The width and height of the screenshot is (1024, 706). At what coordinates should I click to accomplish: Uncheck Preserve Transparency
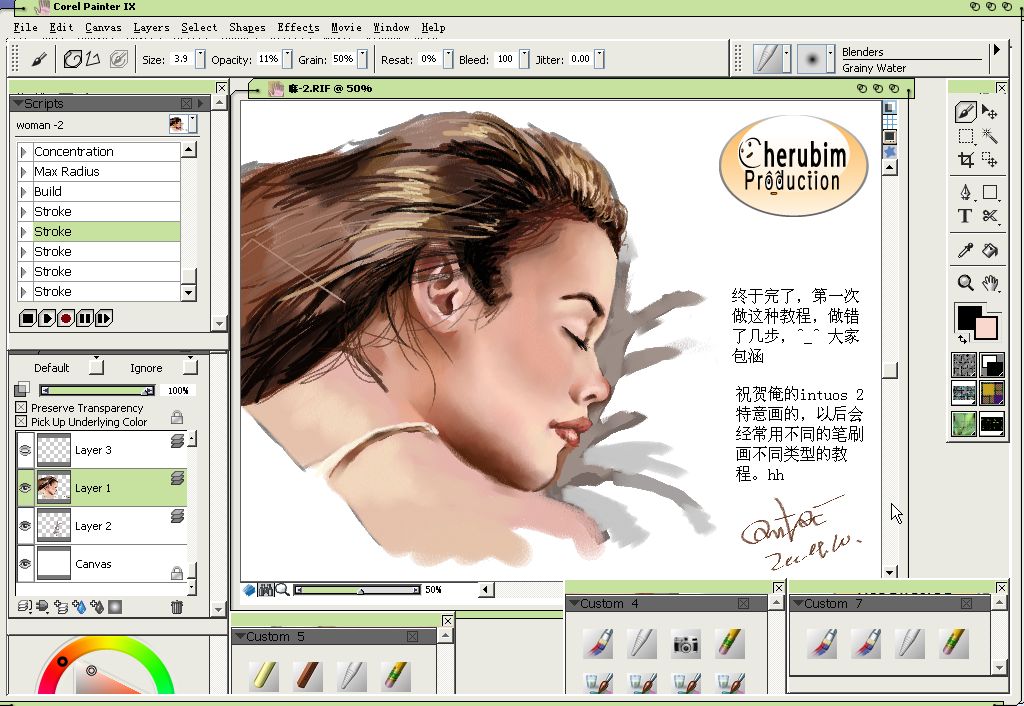pyautogui.click(x=21, y=408)
